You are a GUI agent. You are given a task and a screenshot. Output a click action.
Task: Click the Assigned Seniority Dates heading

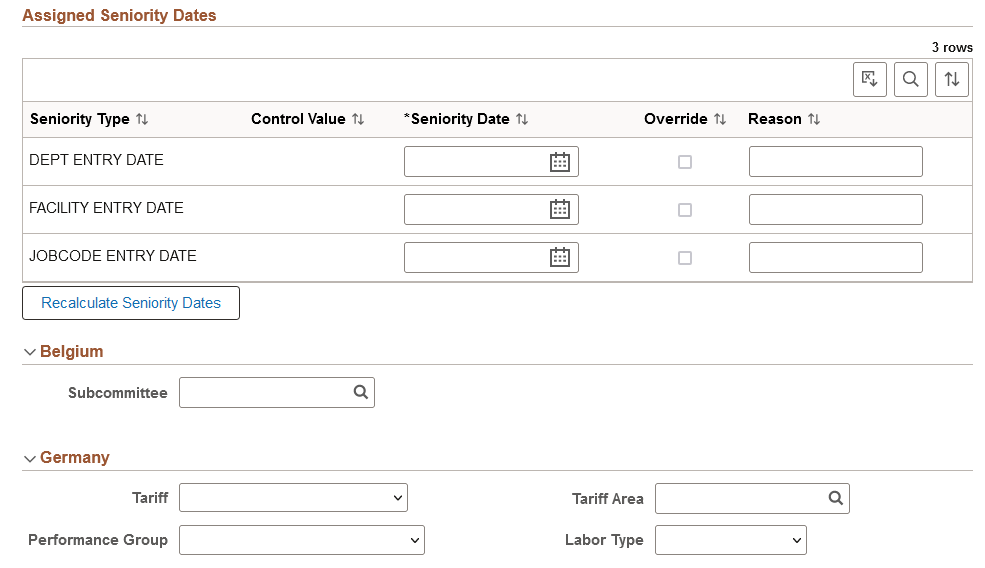tap(119, 15)
